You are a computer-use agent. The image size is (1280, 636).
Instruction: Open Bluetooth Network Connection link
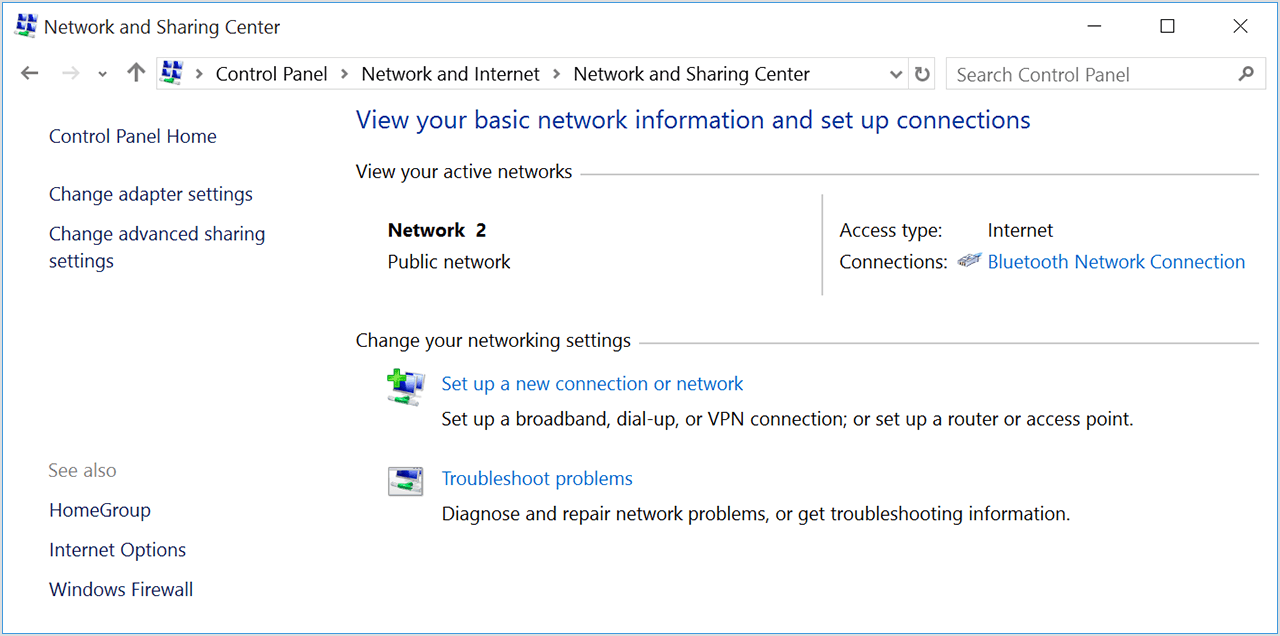(1116, 262)
